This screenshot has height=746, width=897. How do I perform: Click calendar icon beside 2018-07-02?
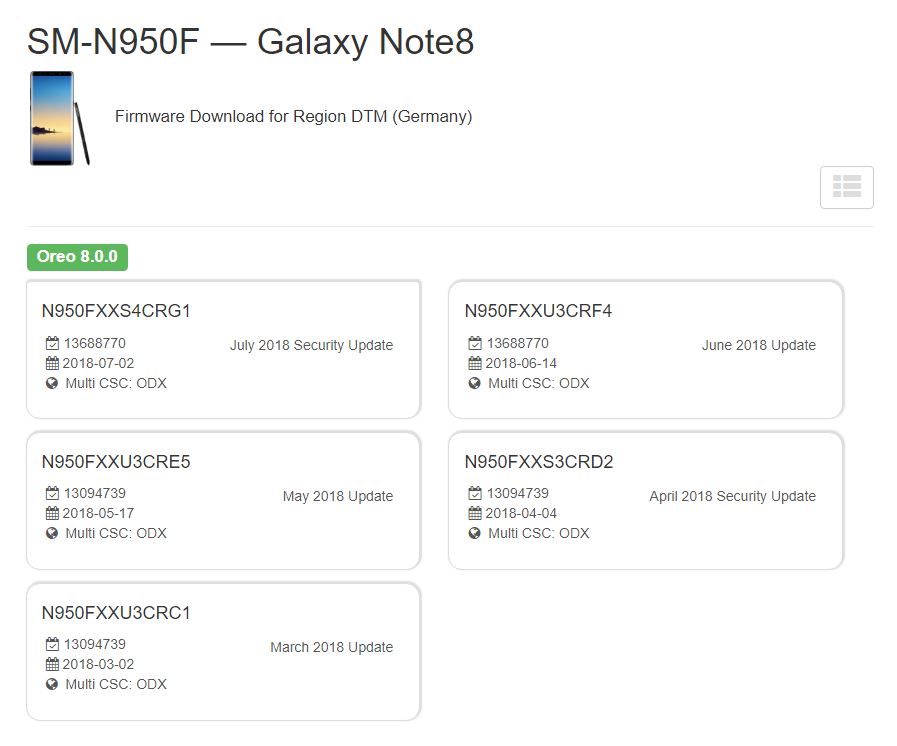(53, 364)
